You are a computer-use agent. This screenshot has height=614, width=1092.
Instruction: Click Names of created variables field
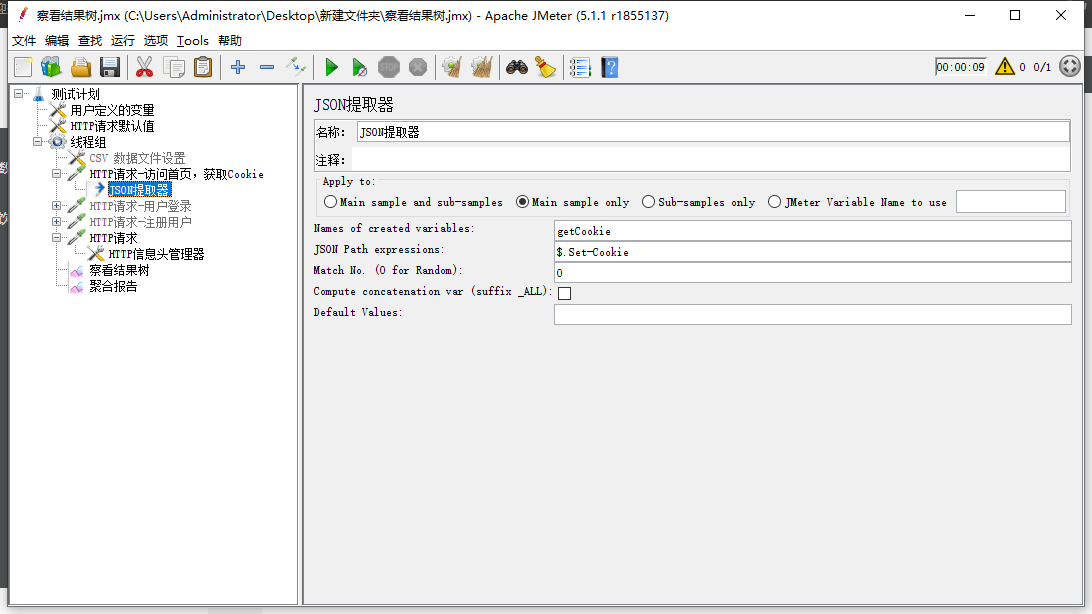(x=813, y=230)
